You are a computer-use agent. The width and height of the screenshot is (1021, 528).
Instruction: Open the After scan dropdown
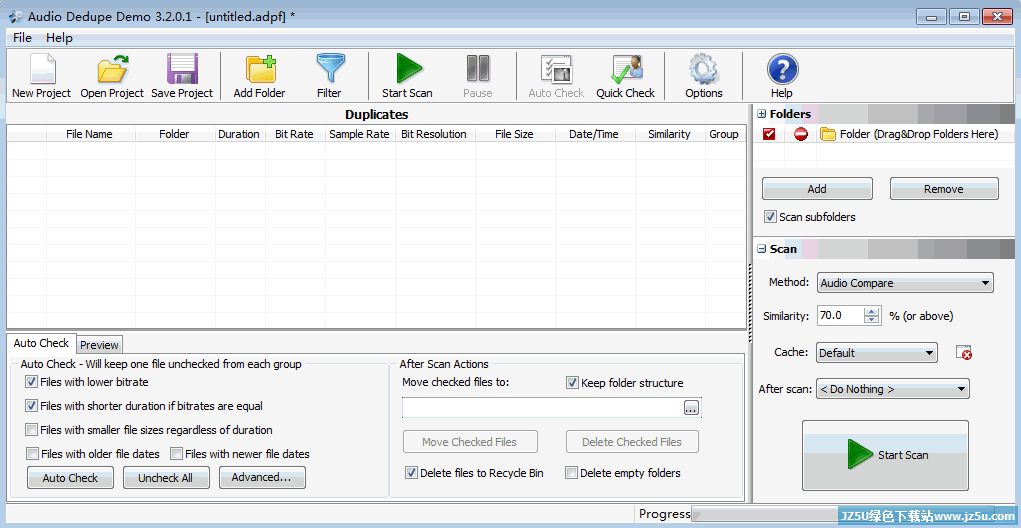pyautogui.click(x=893, y=389)
